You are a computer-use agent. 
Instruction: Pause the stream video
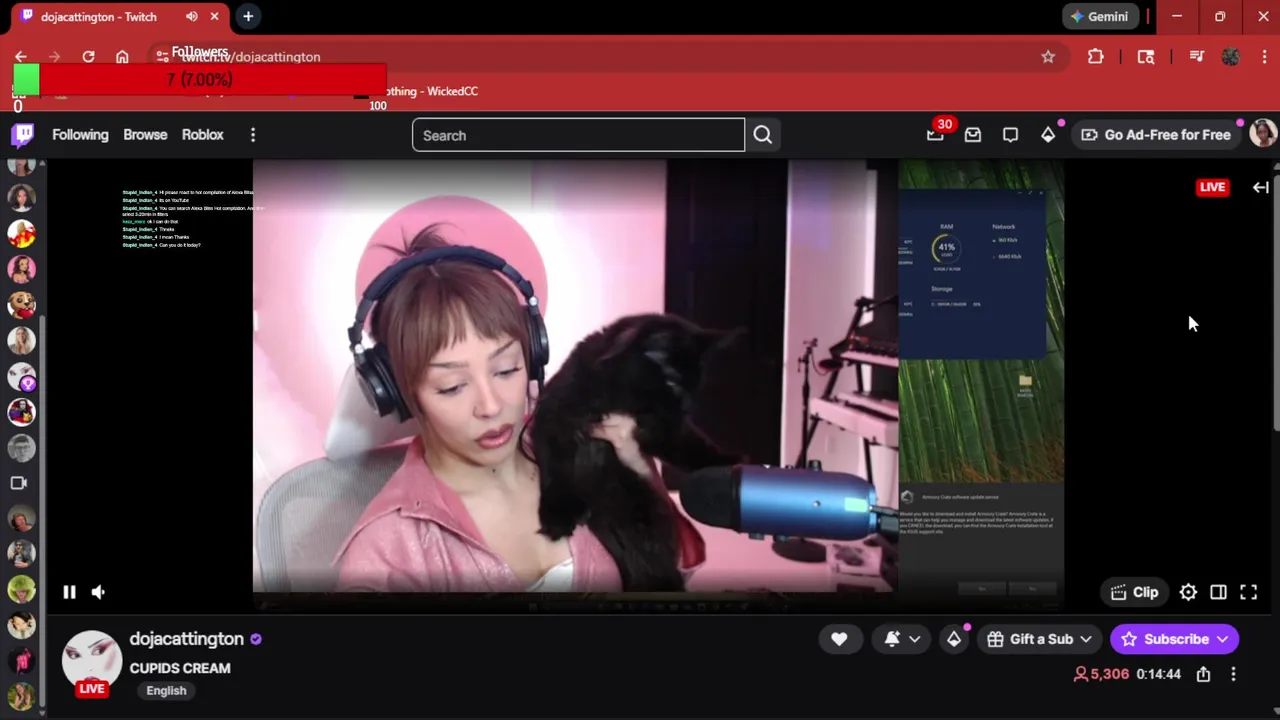point(69,592)
